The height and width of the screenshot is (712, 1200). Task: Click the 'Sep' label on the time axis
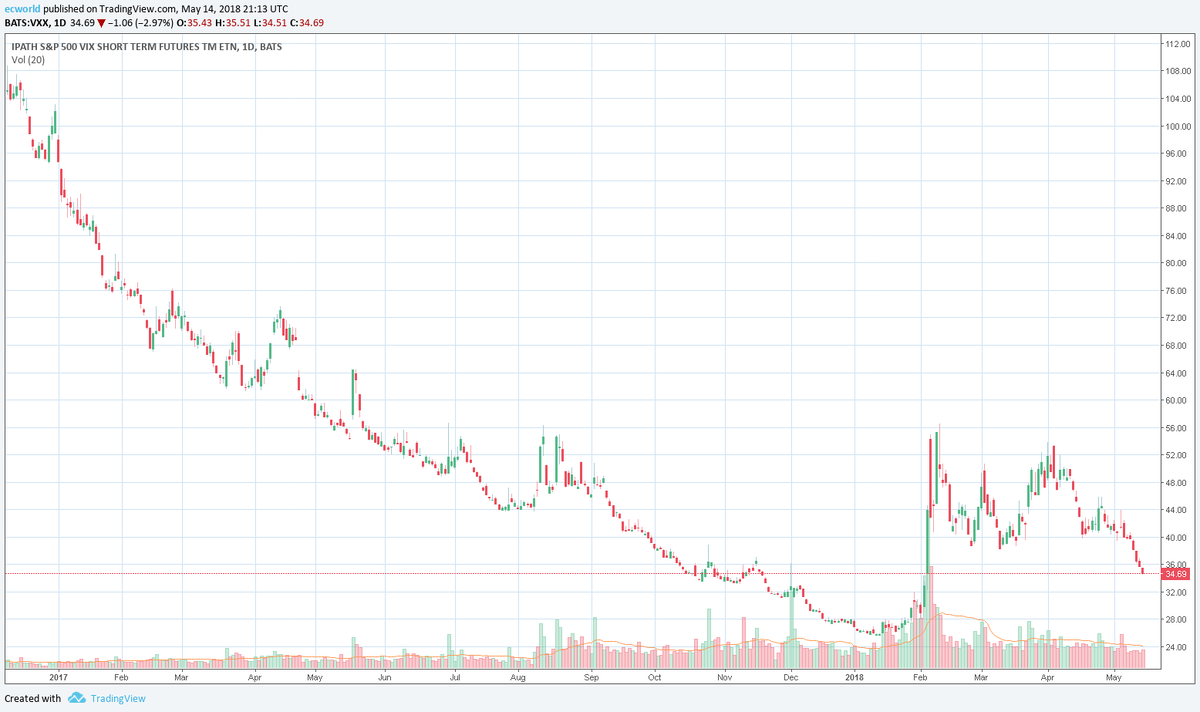click(590, 677)
